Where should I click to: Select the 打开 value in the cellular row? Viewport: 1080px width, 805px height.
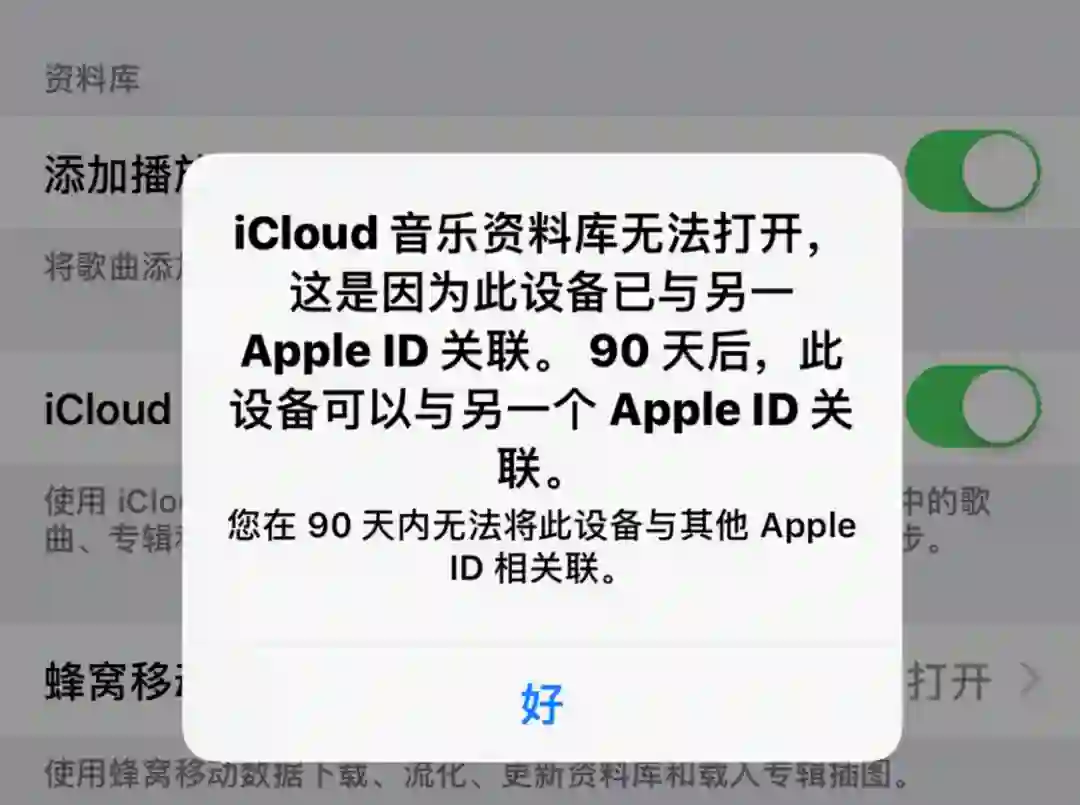tap(950, 681)
